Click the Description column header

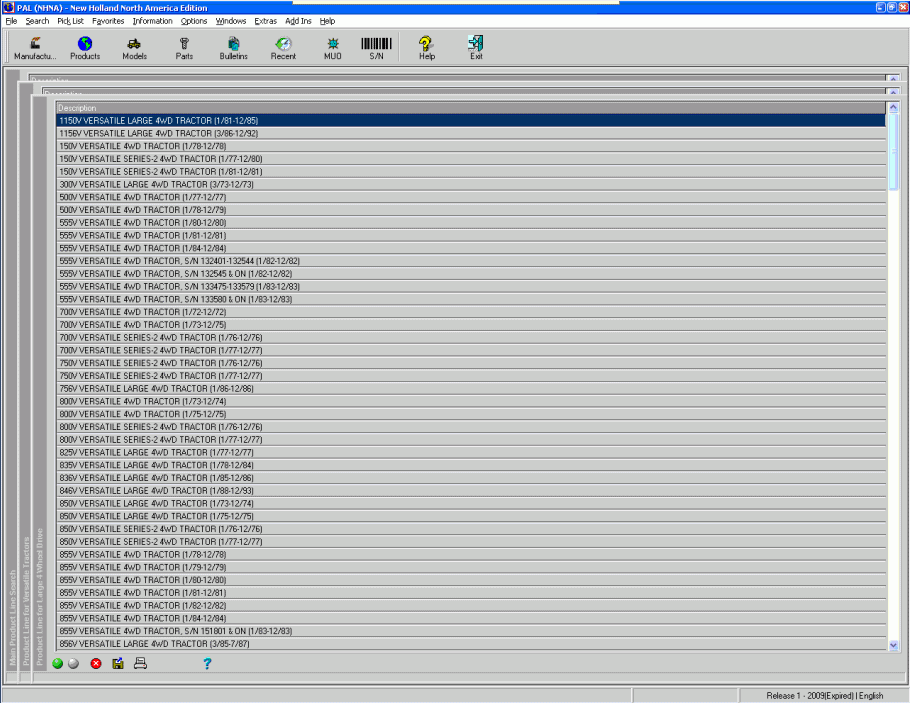coord(470,108)
